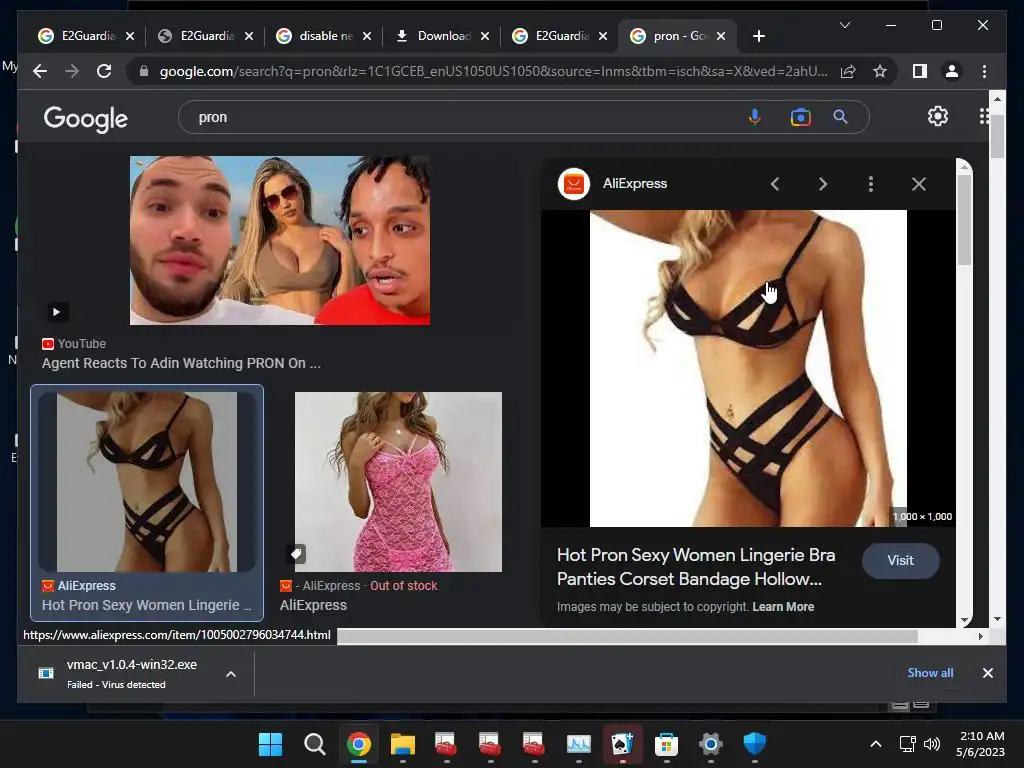Bookmark this page with the star icon
The width and height of the screenshot is (1024, 768).
(880, 71)
